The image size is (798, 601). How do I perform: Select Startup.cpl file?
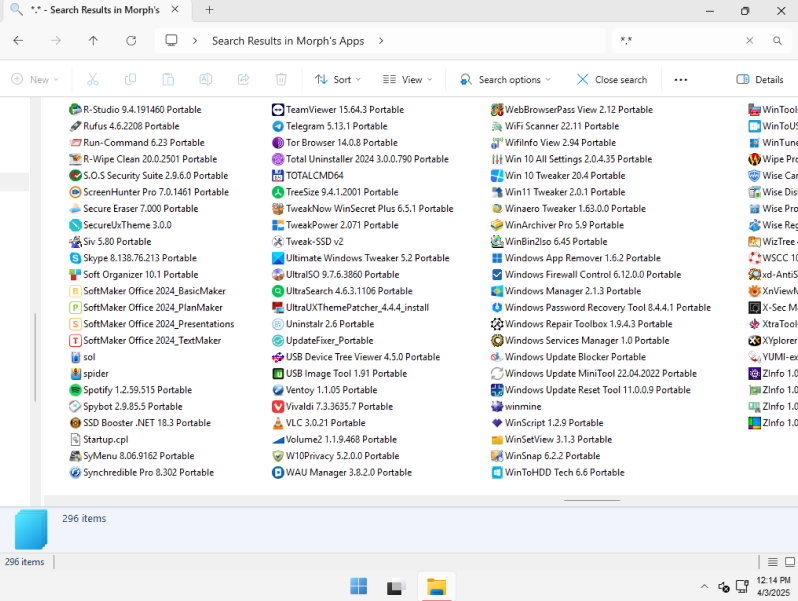click(99, 439)
